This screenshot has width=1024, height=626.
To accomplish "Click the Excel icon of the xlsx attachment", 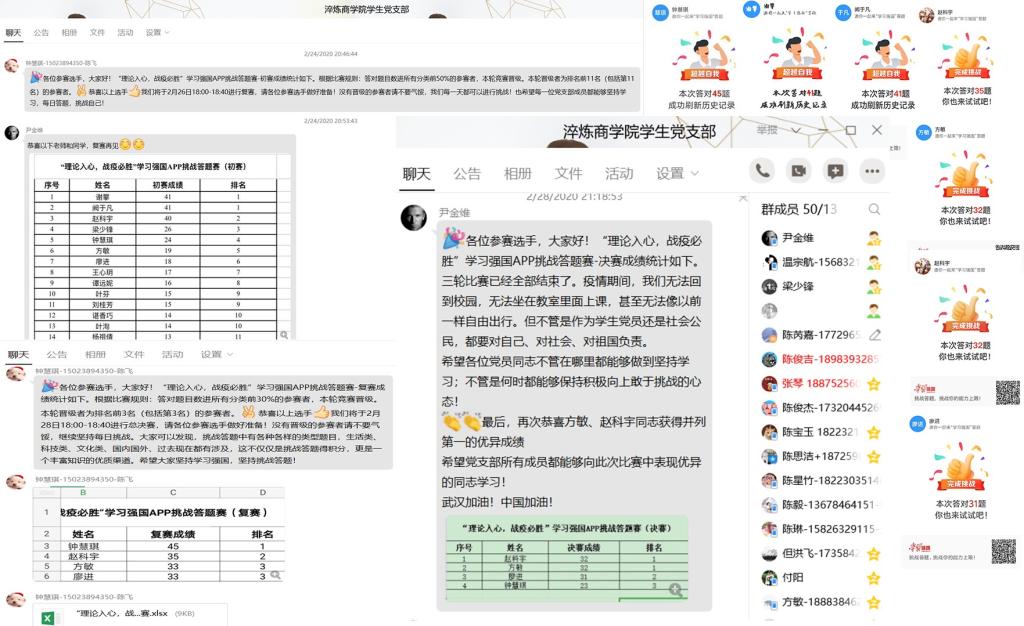I will click(47, 618).
